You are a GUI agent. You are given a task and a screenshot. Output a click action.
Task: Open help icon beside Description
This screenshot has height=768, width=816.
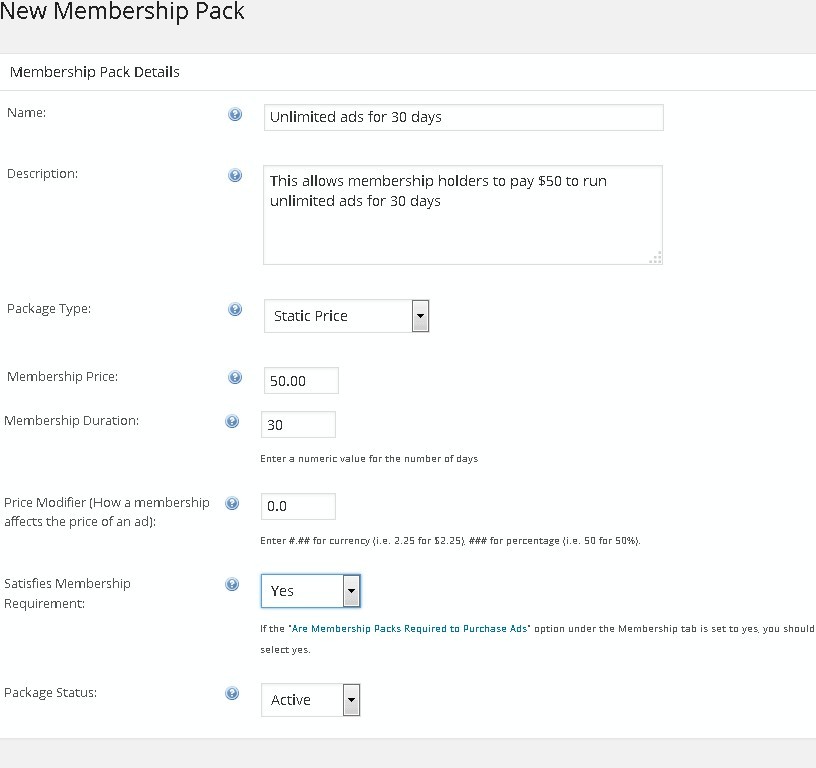click(x=235, y=175)
